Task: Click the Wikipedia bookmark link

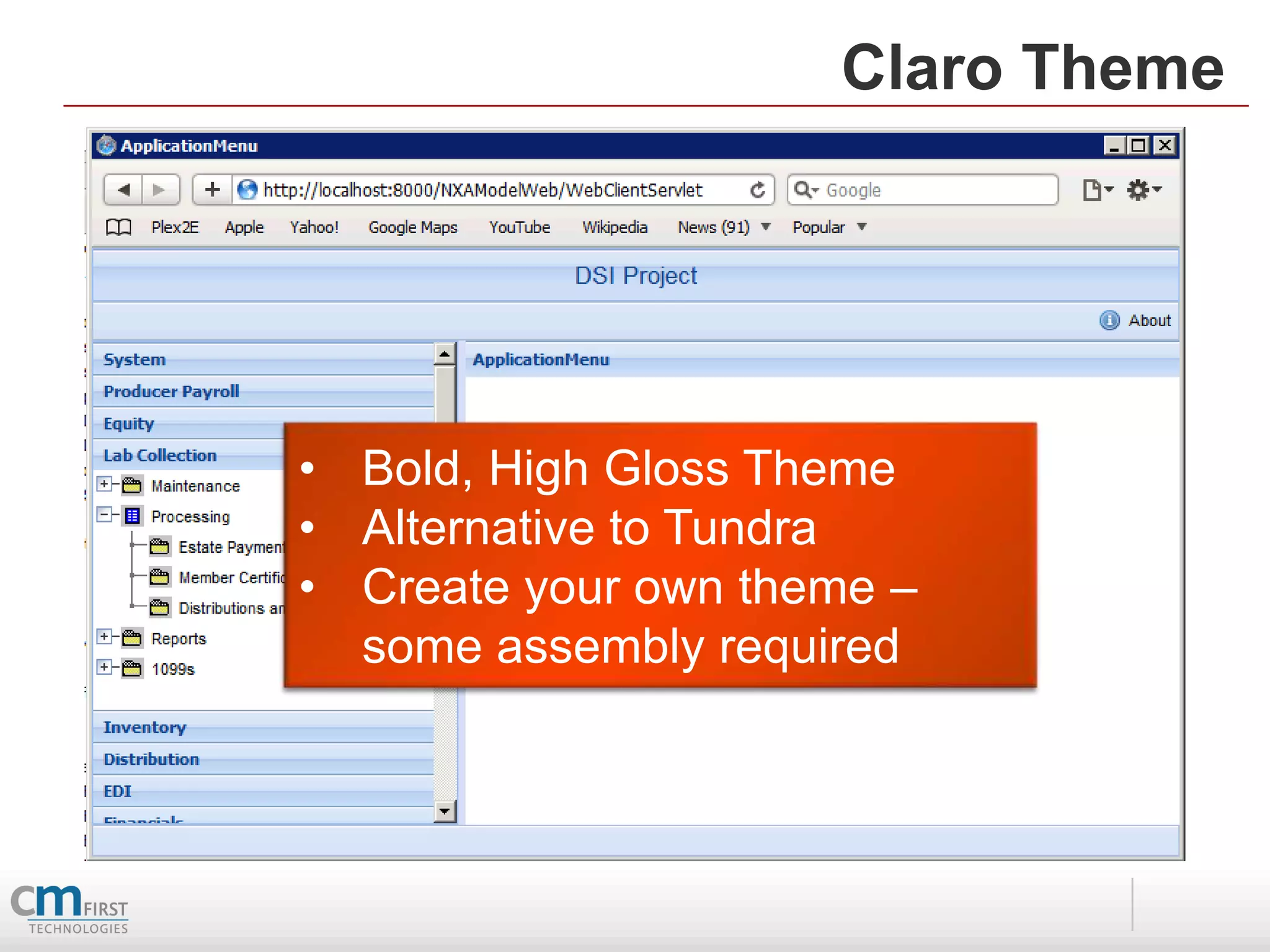Action: [614, 227]
